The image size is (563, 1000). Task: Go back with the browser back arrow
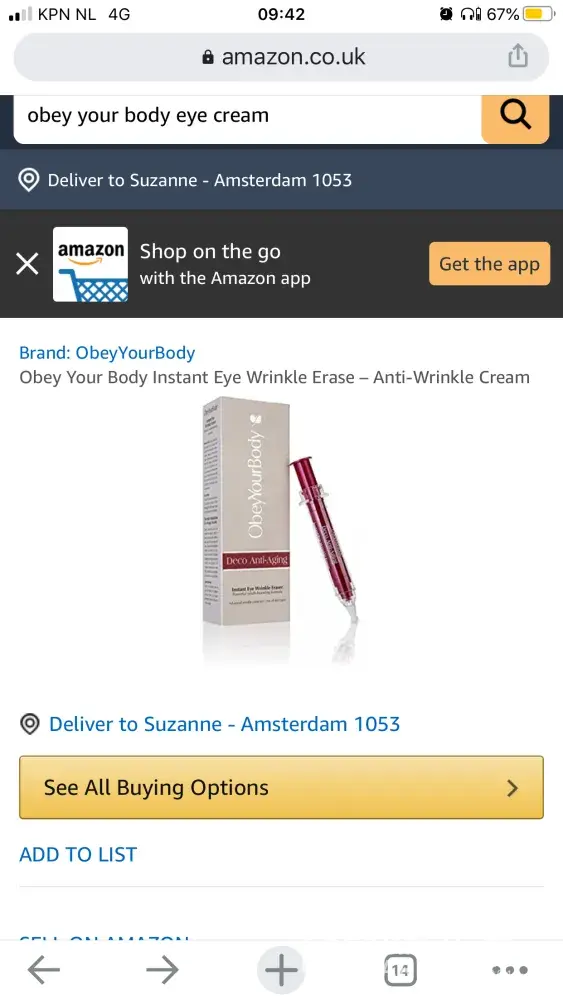43,970
